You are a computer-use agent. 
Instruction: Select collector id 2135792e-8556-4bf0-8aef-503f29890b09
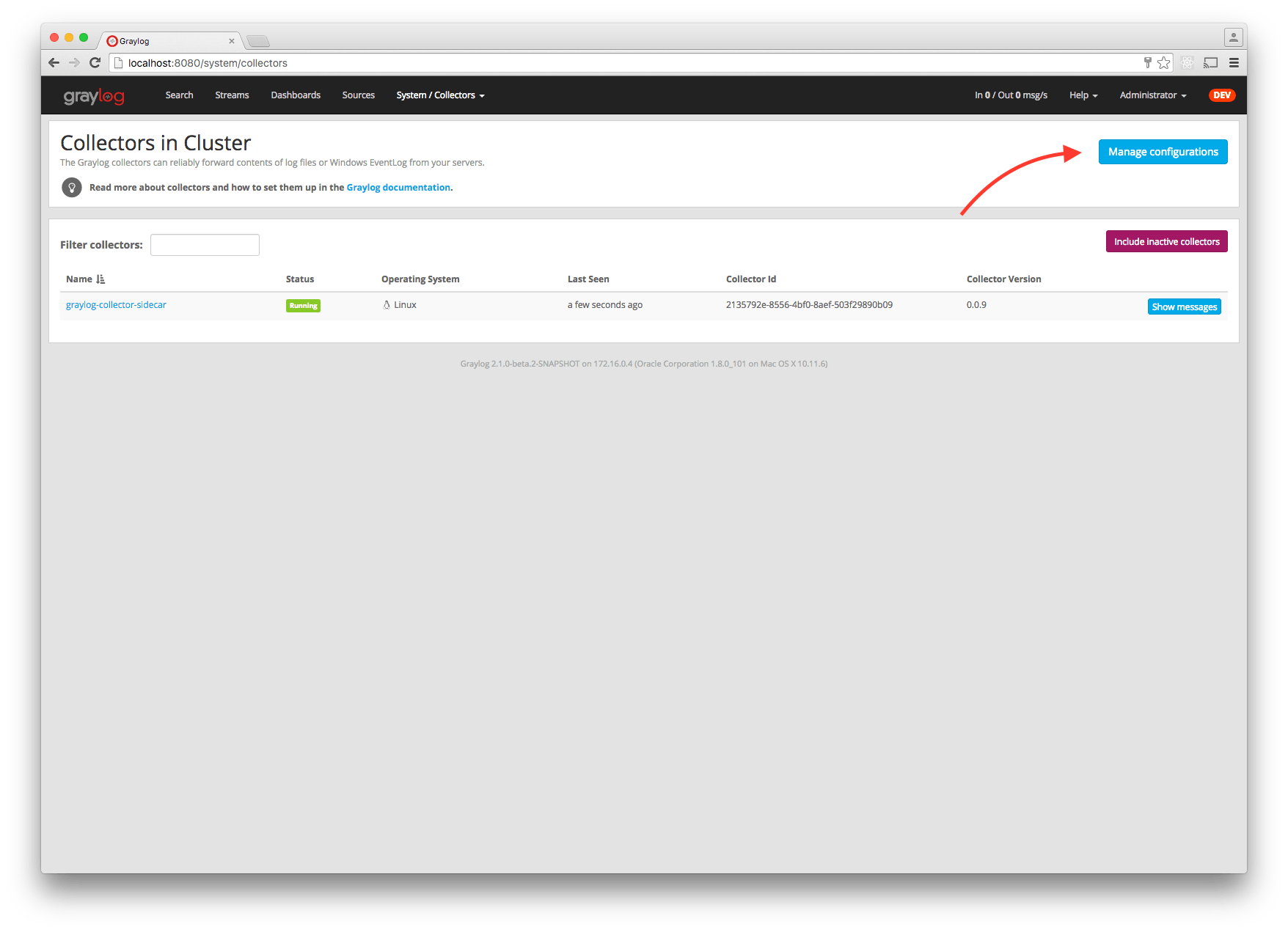809,305
